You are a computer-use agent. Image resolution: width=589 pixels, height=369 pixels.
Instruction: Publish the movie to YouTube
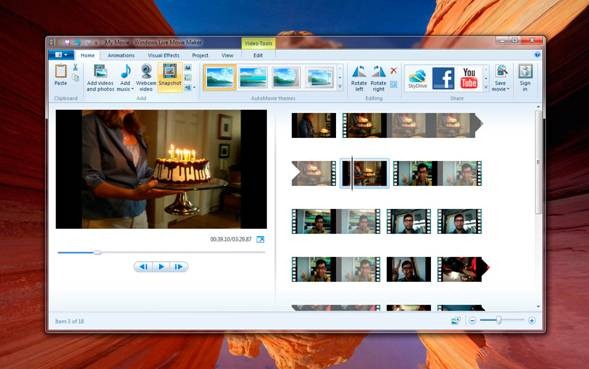469,78
